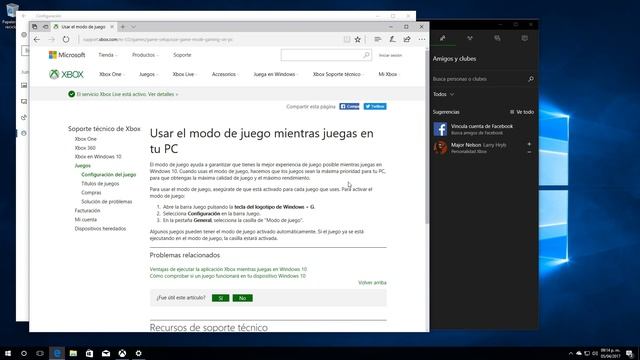Open friends tab icon in Xbox panel
This screenshot has height=360, width=640.
click(442, 38)
